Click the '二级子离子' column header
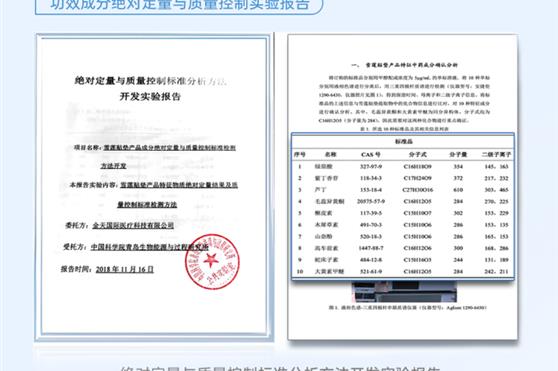This screenshot has height=371, width=558. 496,154
